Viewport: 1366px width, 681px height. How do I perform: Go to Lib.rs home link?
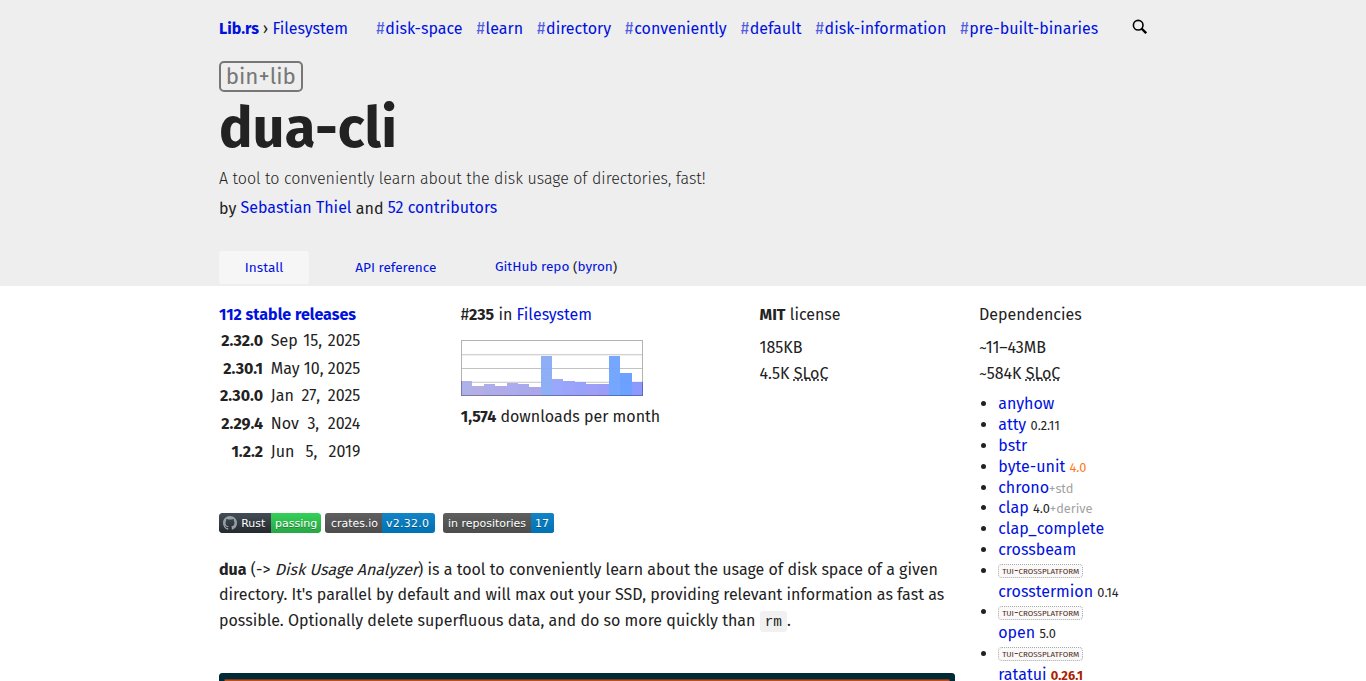[x=238, y=28]
